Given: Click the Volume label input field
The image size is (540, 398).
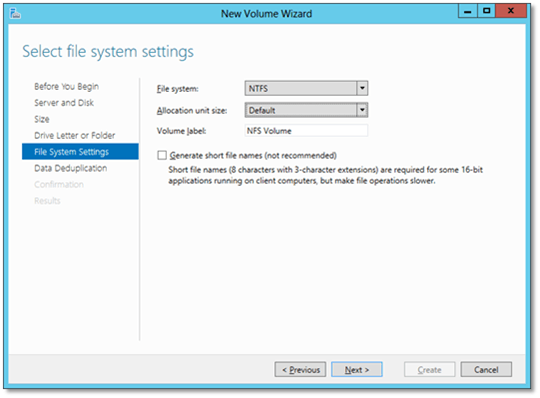Looking at the screenshot, I should 306,131.
